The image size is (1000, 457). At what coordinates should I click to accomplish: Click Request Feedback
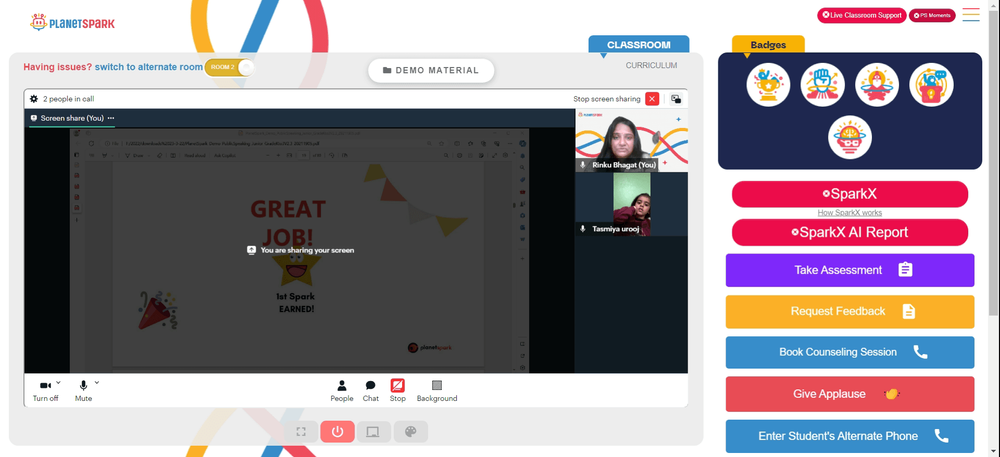click(849, 312)
